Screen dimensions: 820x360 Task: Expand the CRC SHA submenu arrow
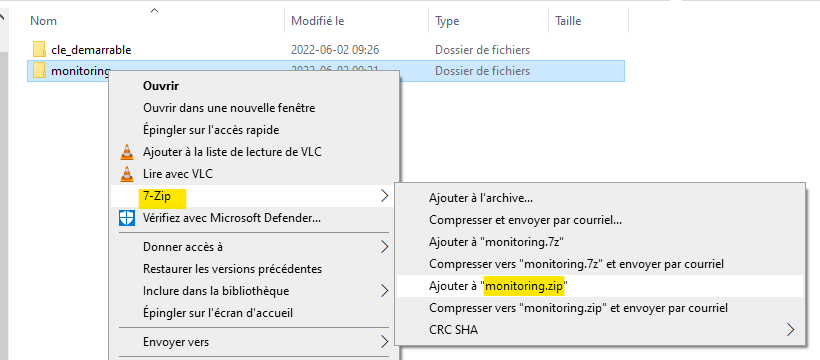click(x=790, y=330)
